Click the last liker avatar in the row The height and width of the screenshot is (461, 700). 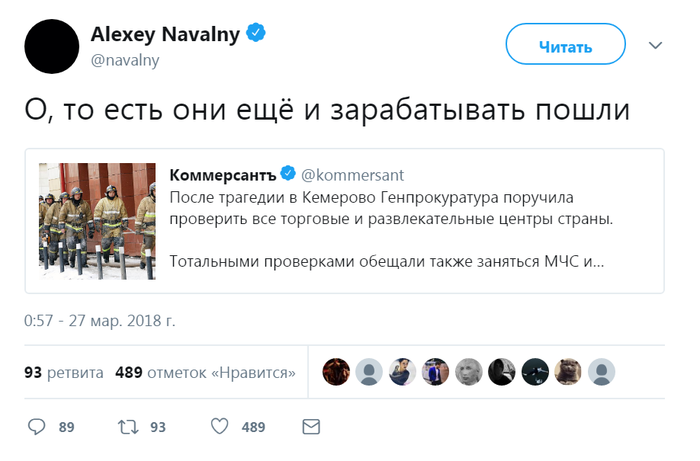[x=601, y=372]
